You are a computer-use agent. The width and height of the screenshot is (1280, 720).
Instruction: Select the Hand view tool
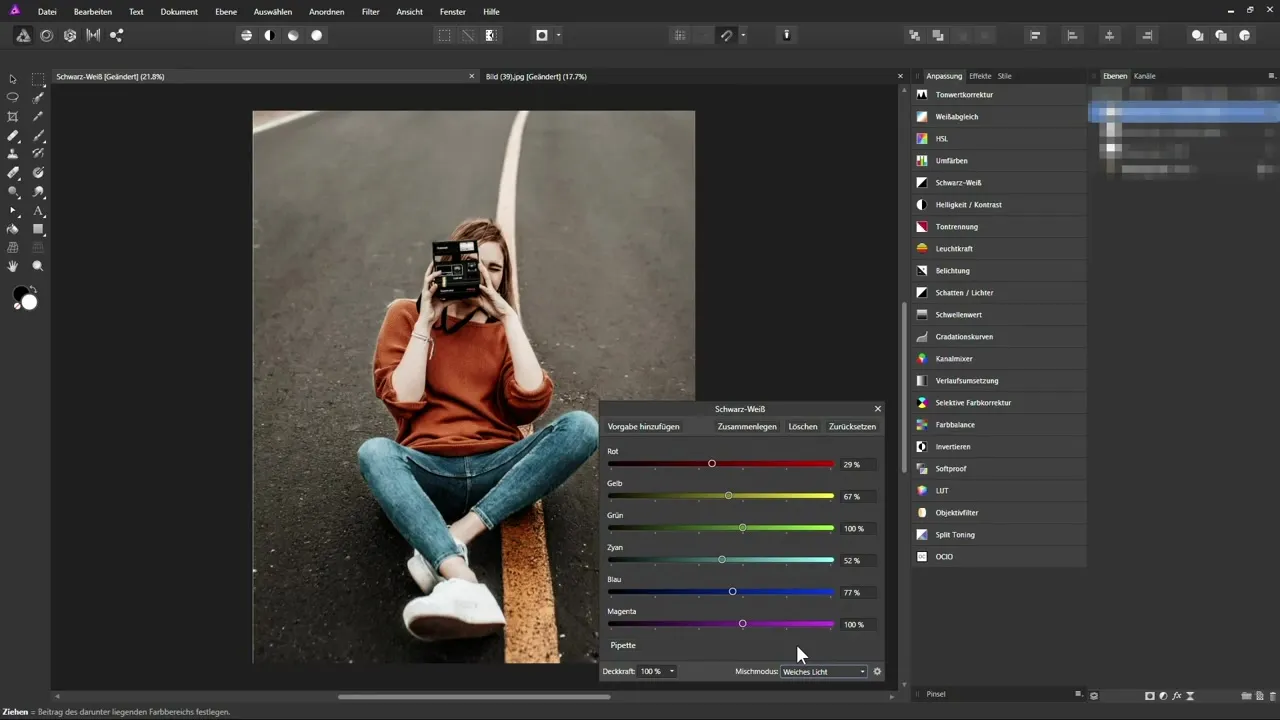[x=13, y=267]
